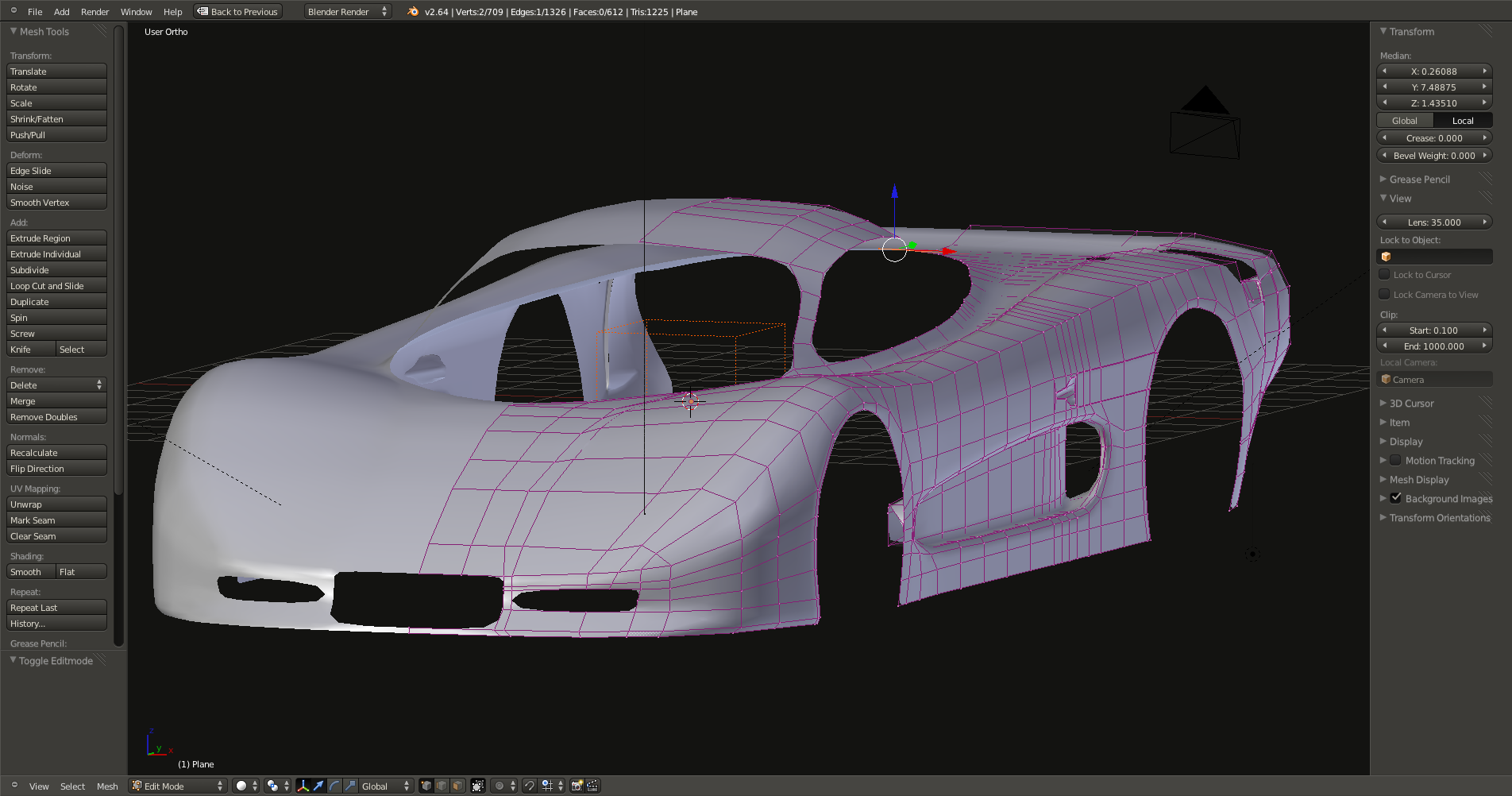The height and width of the screenshot is (796, 1512).
Task: Open the Select menu in viewport header
Action: [72, 786]
